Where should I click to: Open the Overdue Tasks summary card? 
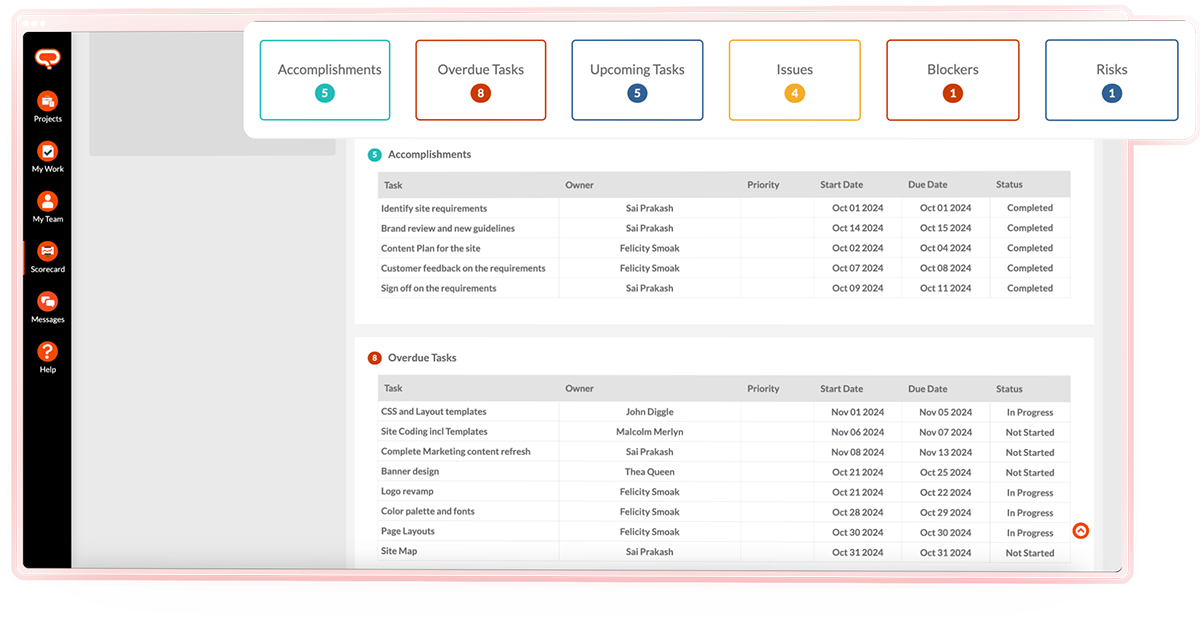(481, 80)
